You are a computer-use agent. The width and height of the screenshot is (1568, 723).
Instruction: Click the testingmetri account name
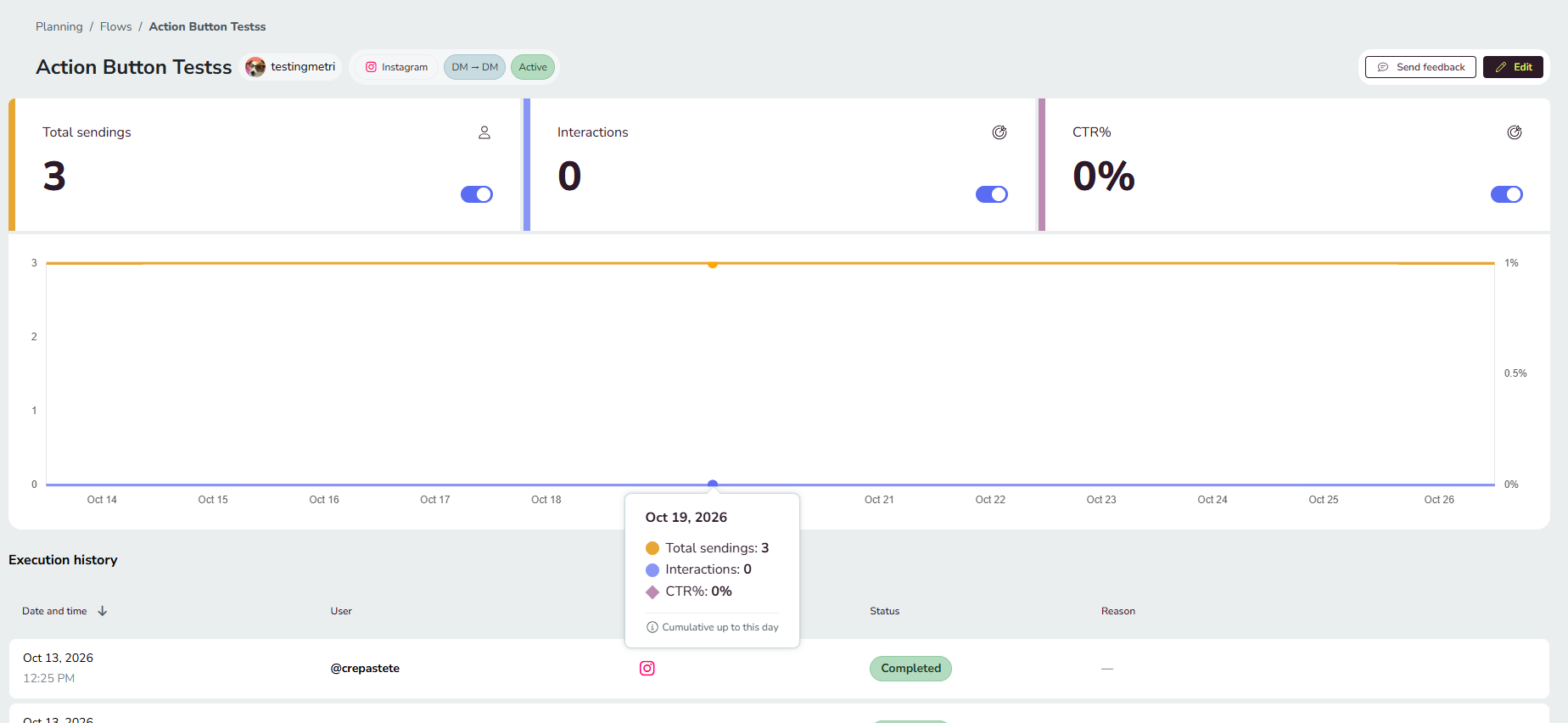(303, 67)
